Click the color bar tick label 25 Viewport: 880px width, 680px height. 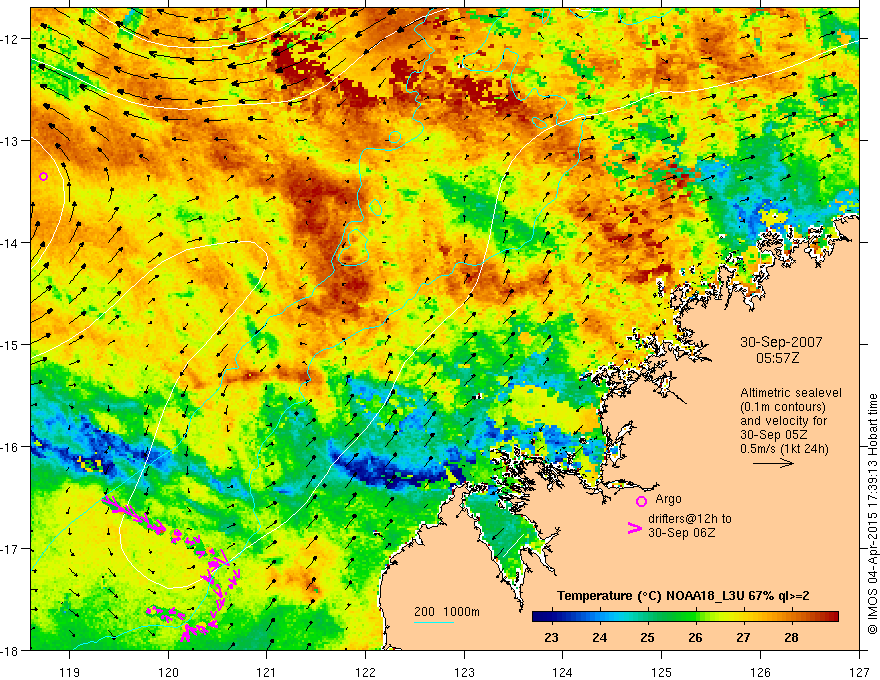(x=647, y=638)
